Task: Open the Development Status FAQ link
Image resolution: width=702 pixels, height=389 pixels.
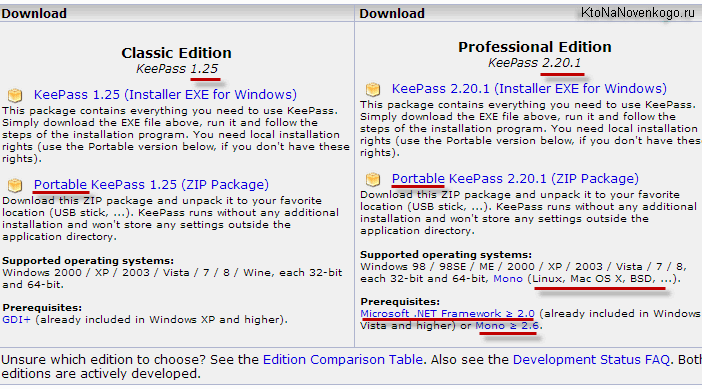Action: tap(591, 359)
